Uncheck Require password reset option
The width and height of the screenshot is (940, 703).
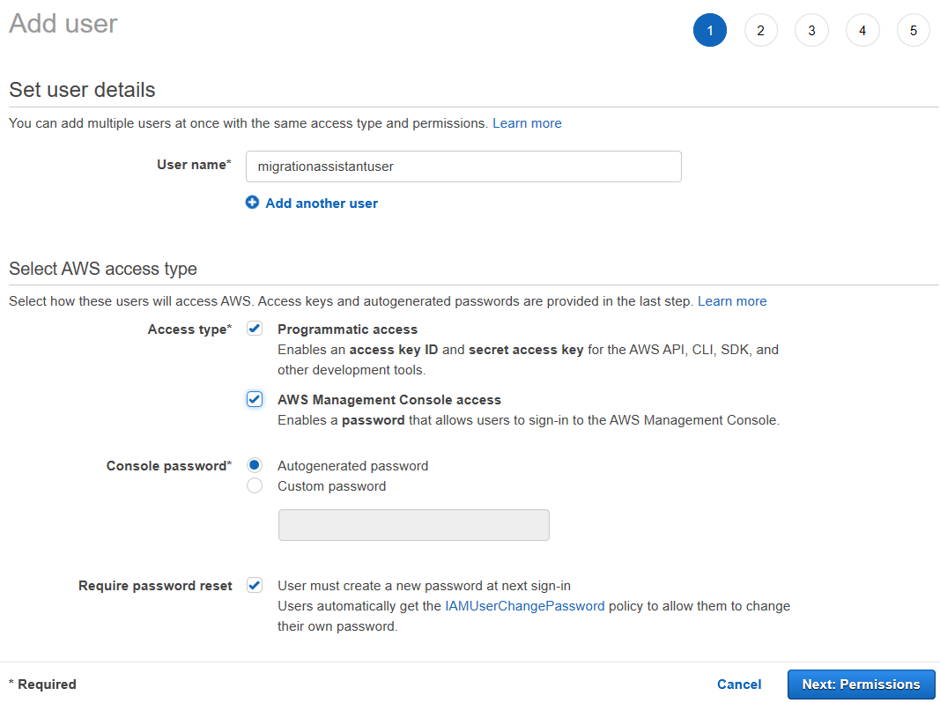pyautogui.click(x=254, y=585)
